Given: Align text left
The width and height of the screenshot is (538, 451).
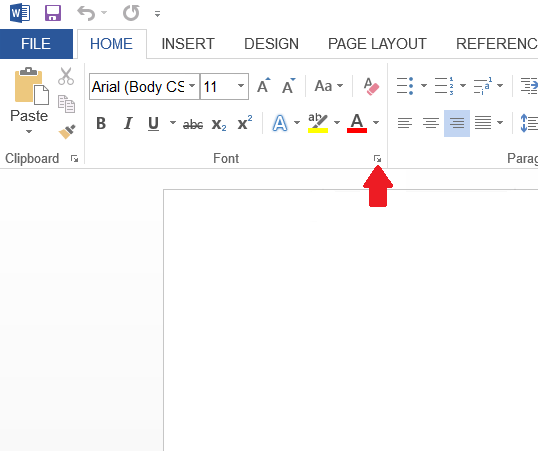Looking at the screenshot, I should 405,123.
